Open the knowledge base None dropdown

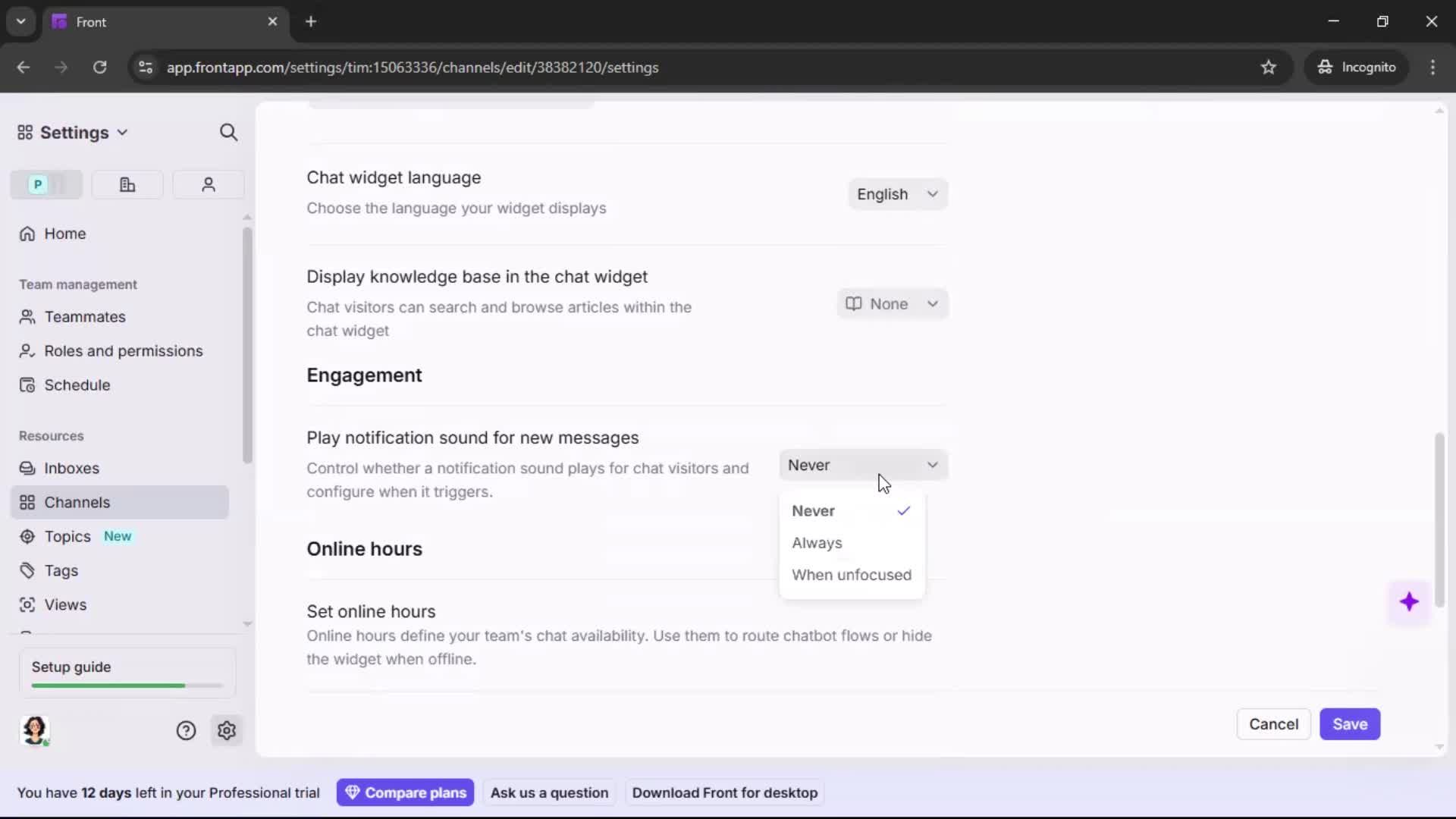(x=892, y=303)
